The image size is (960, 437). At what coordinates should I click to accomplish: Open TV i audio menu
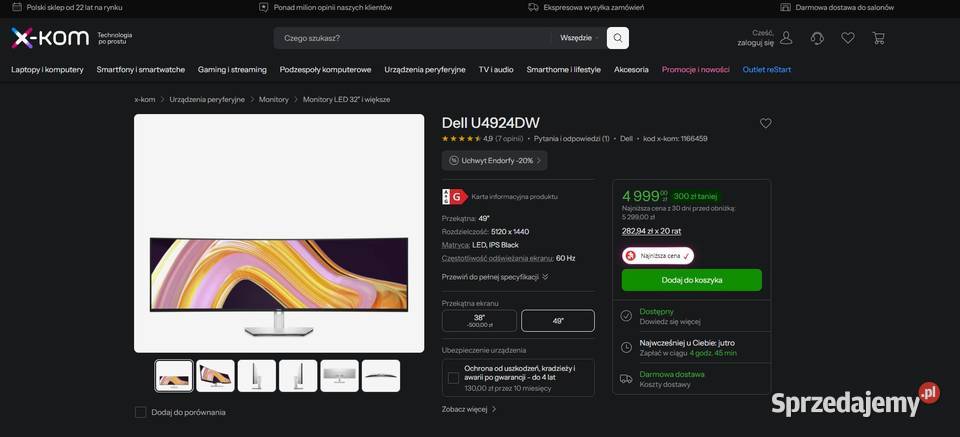(x=496, y=70)
